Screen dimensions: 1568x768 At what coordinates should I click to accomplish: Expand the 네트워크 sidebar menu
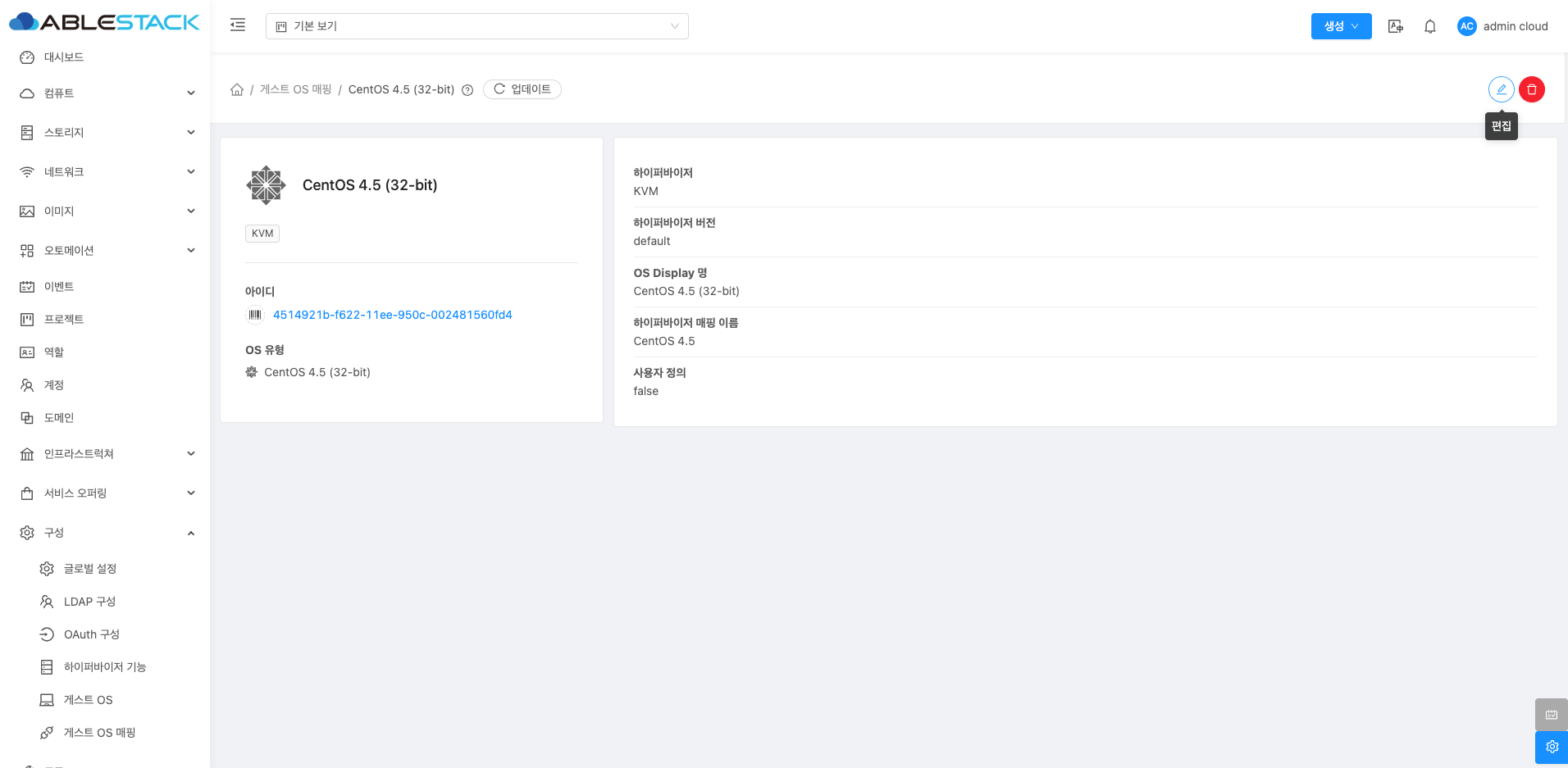coord(105,172)
